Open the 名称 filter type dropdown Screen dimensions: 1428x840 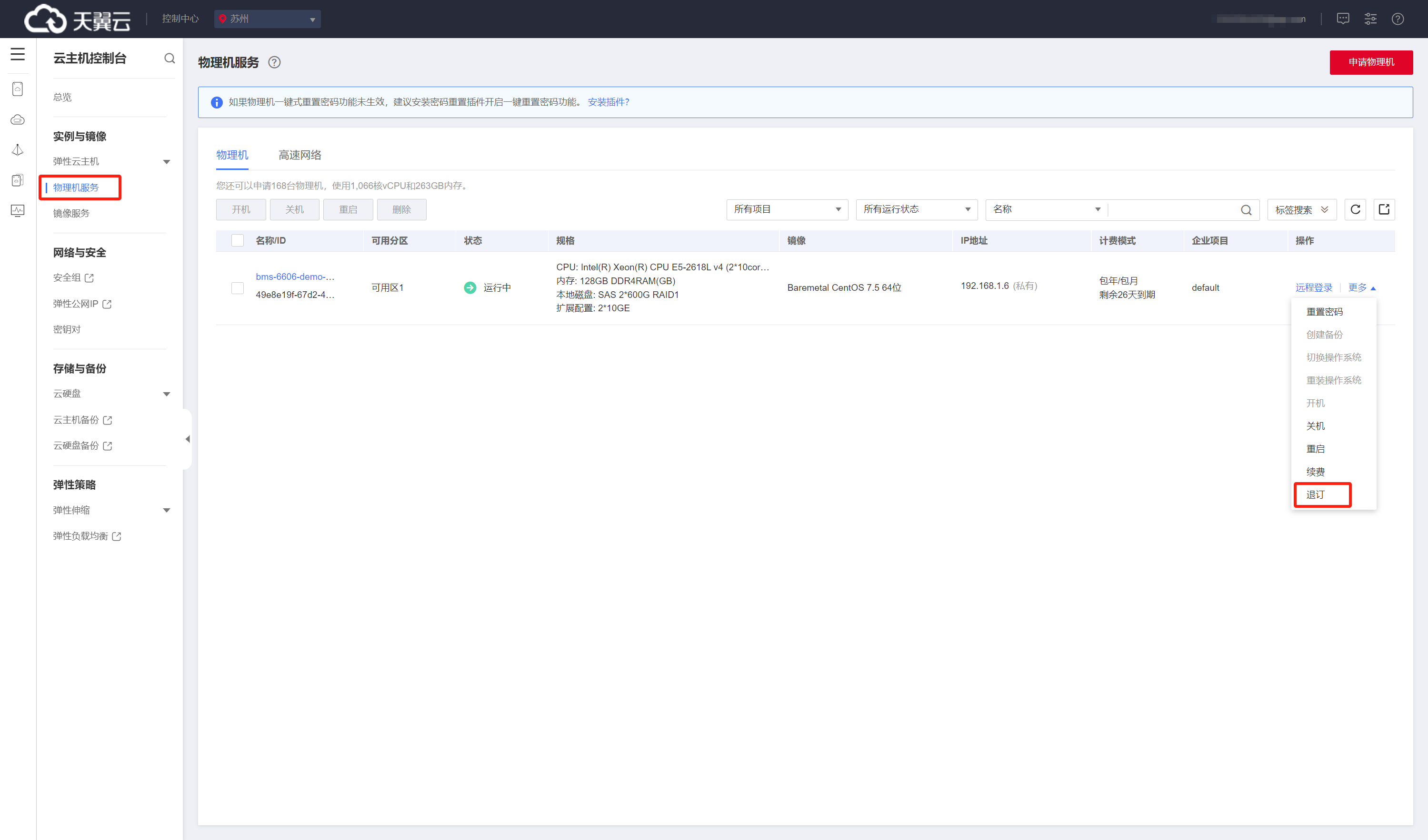click(1047, 209)
